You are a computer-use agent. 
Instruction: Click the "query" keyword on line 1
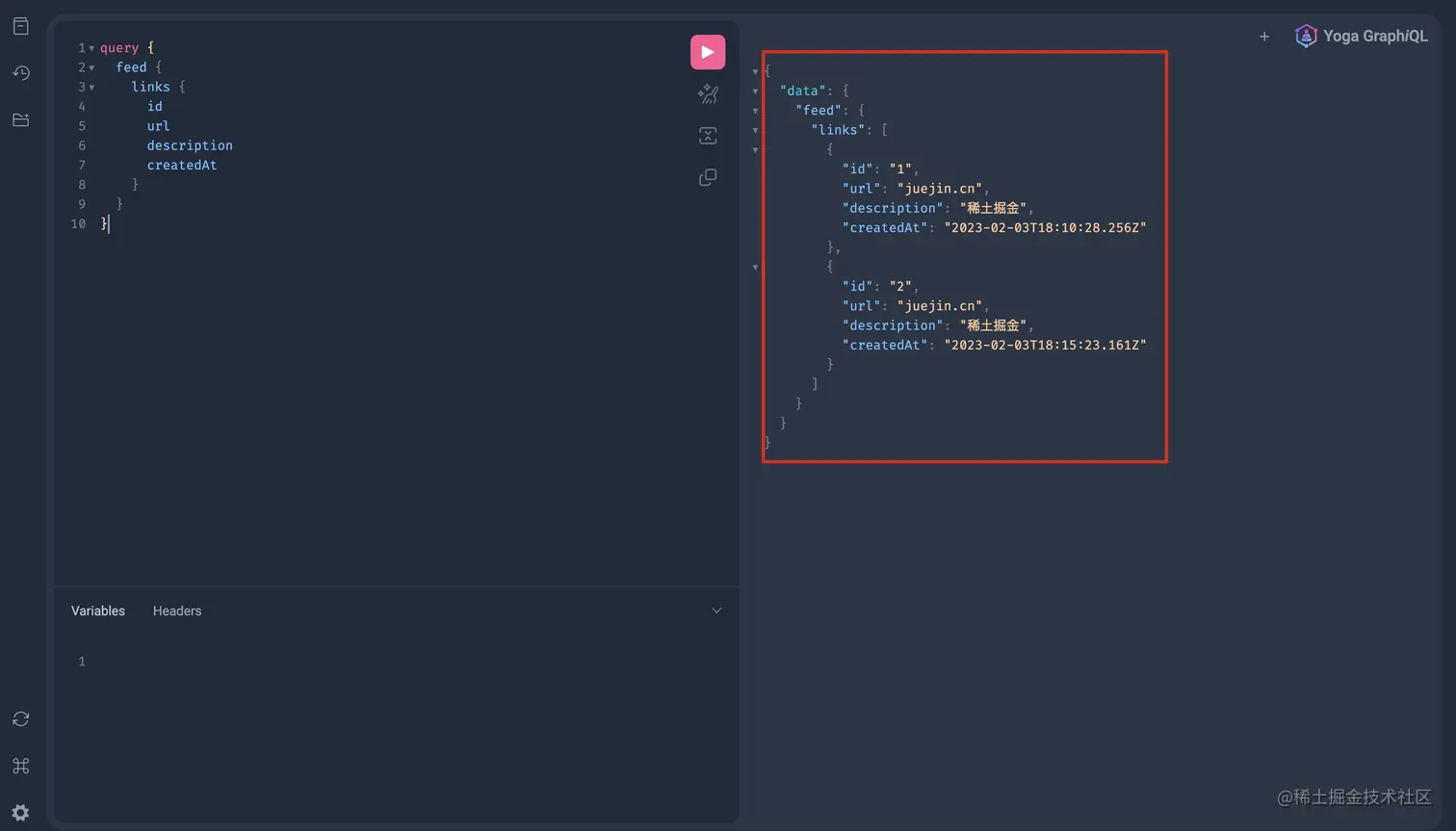coord(119,48)
